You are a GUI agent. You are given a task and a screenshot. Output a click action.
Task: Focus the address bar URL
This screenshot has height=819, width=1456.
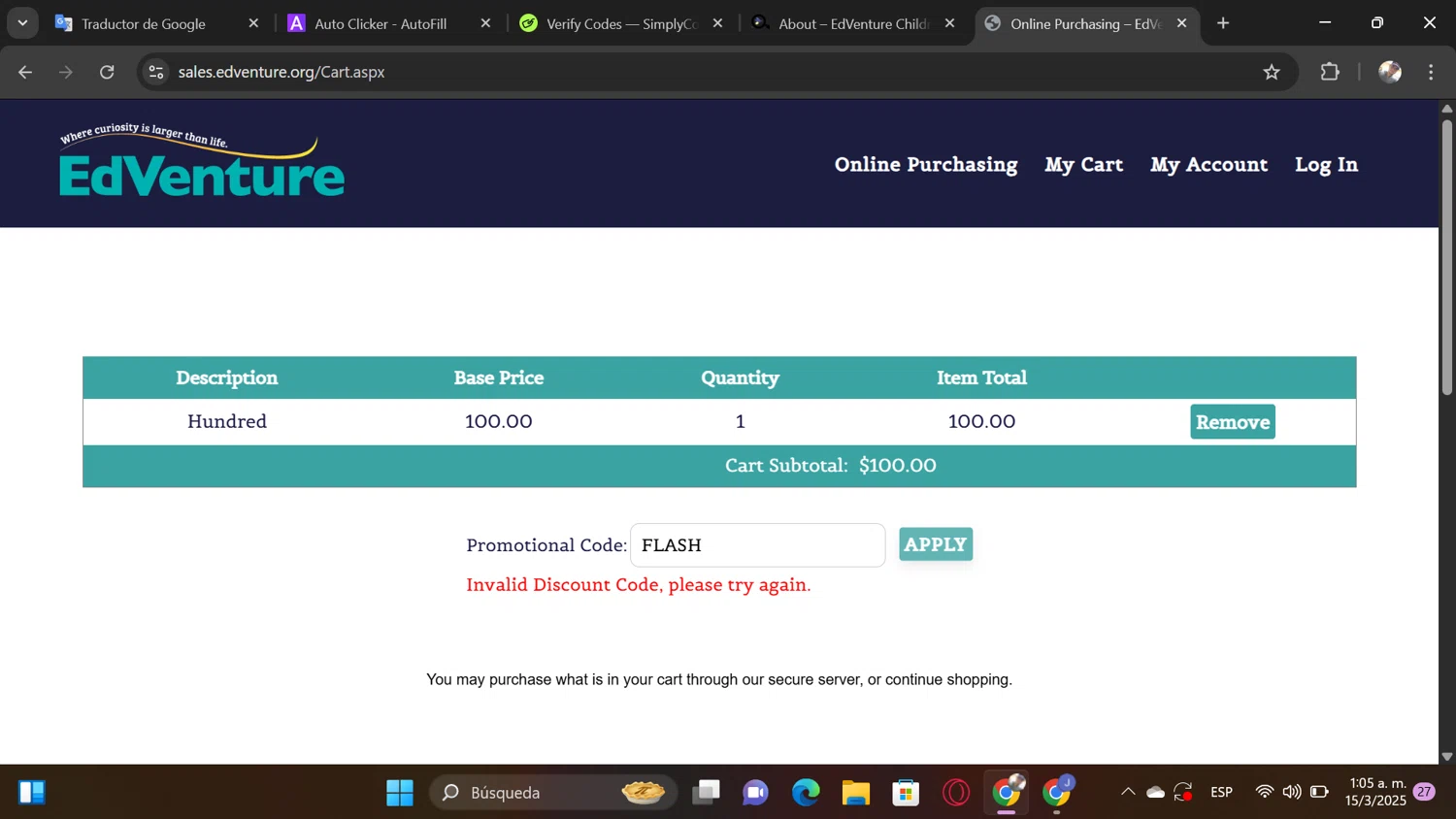click(x=281, y=72)
